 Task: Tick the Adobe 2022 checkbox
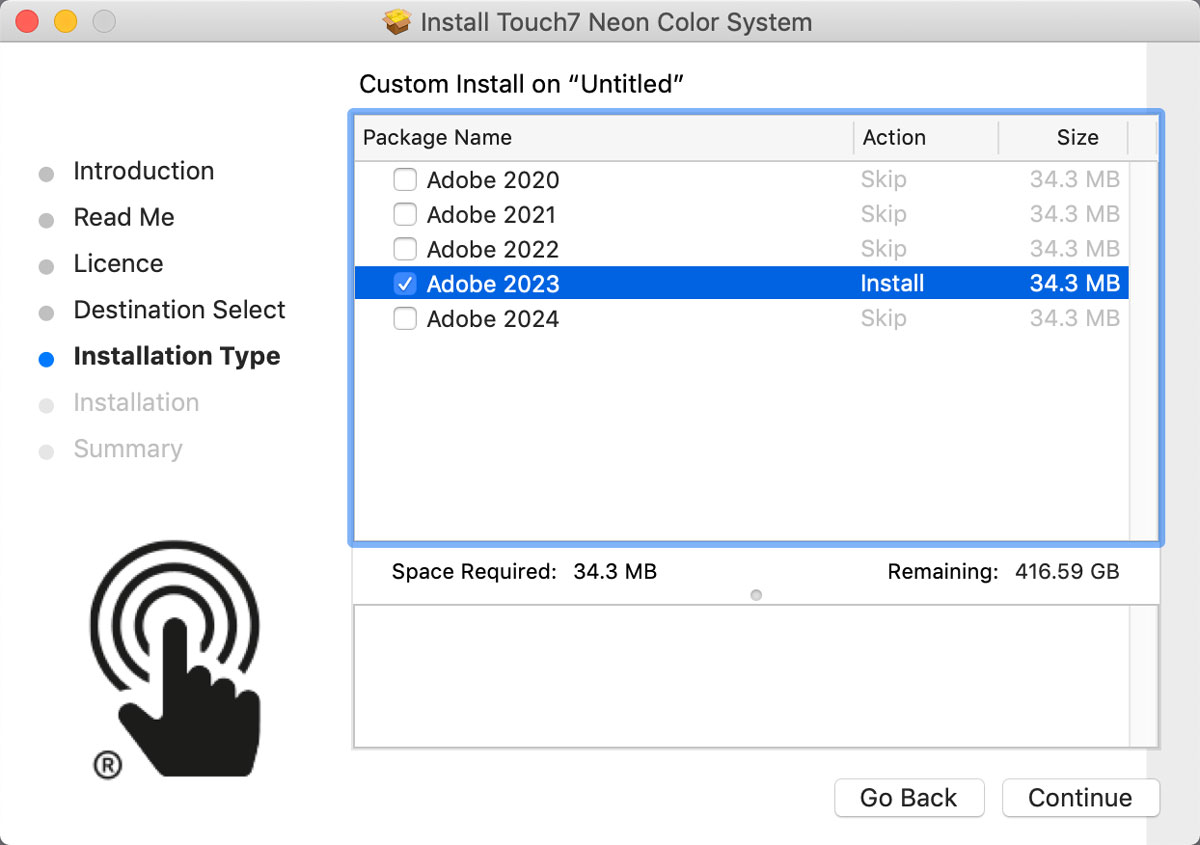405,249
